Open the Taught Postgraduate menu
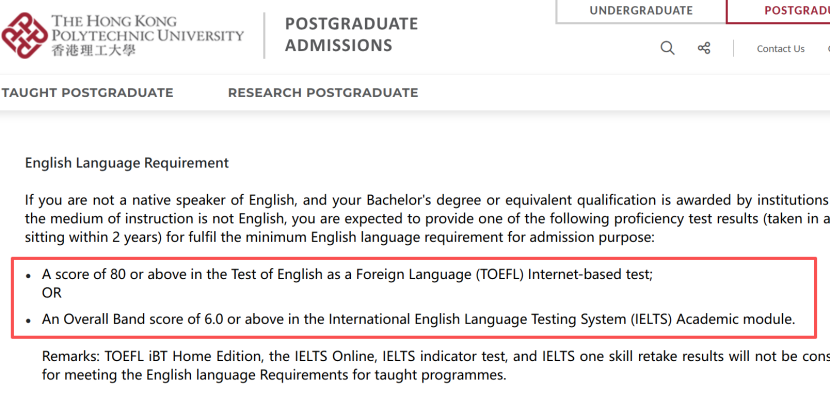The width and height of the screenshot is (830, 411). tap(87, 93)
